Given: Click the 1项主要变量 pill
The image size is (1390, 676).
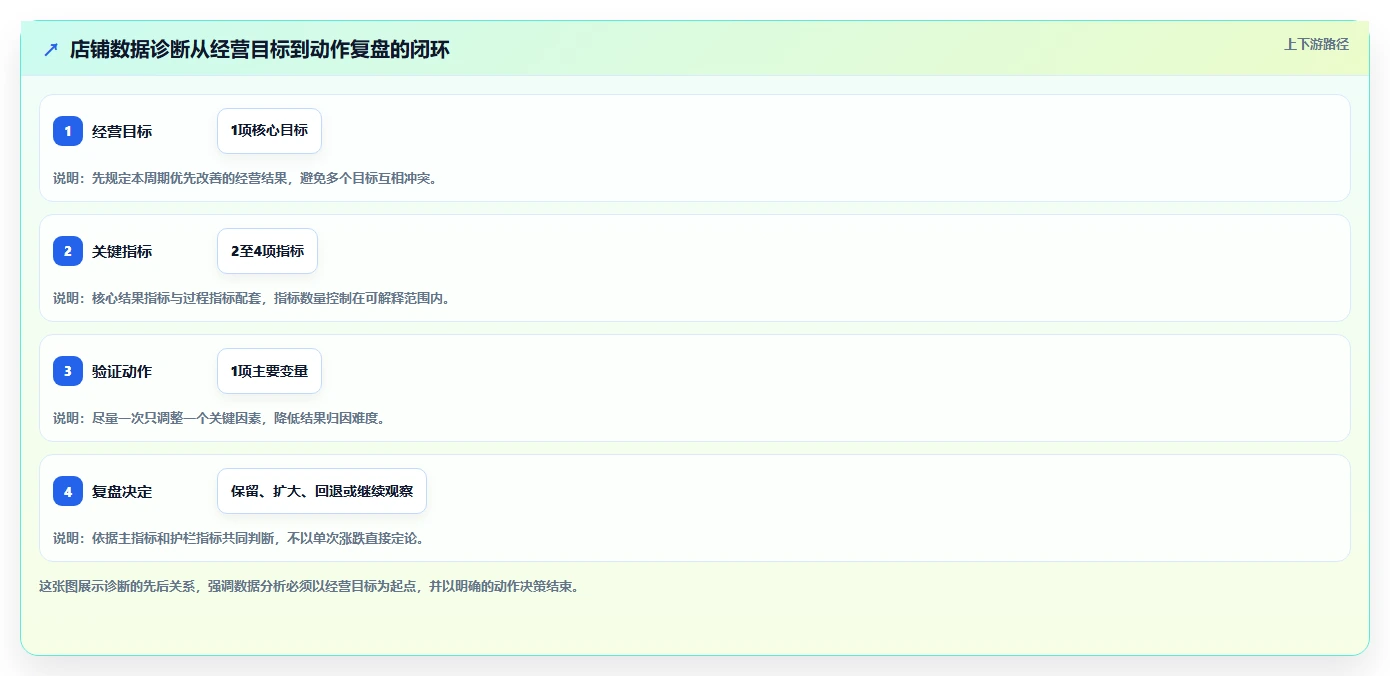Looking at the screenshot, I should (269, 371).
